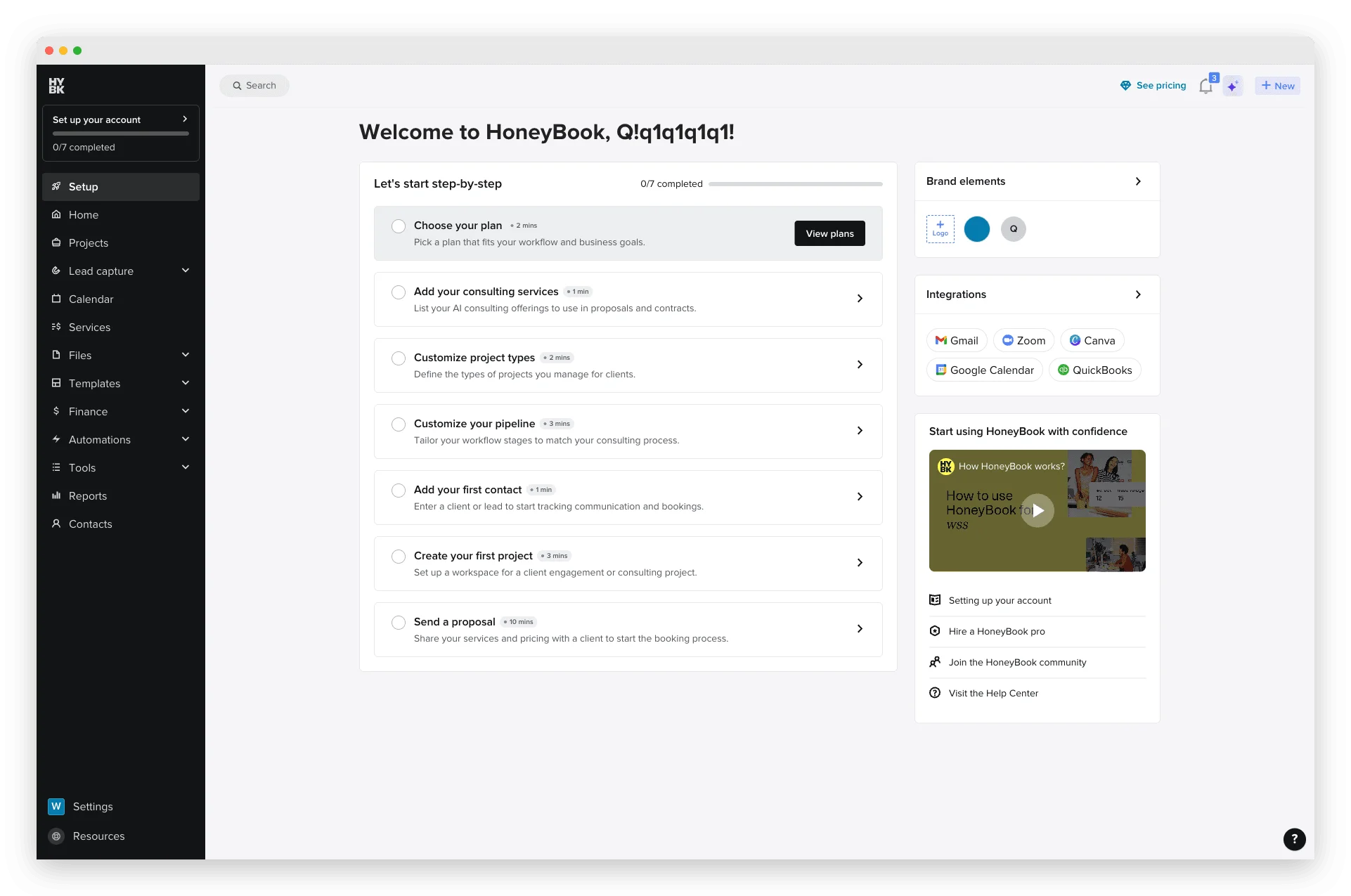Expand Automations submenu chevron
1351x896 pixels.
pos(186,439)
